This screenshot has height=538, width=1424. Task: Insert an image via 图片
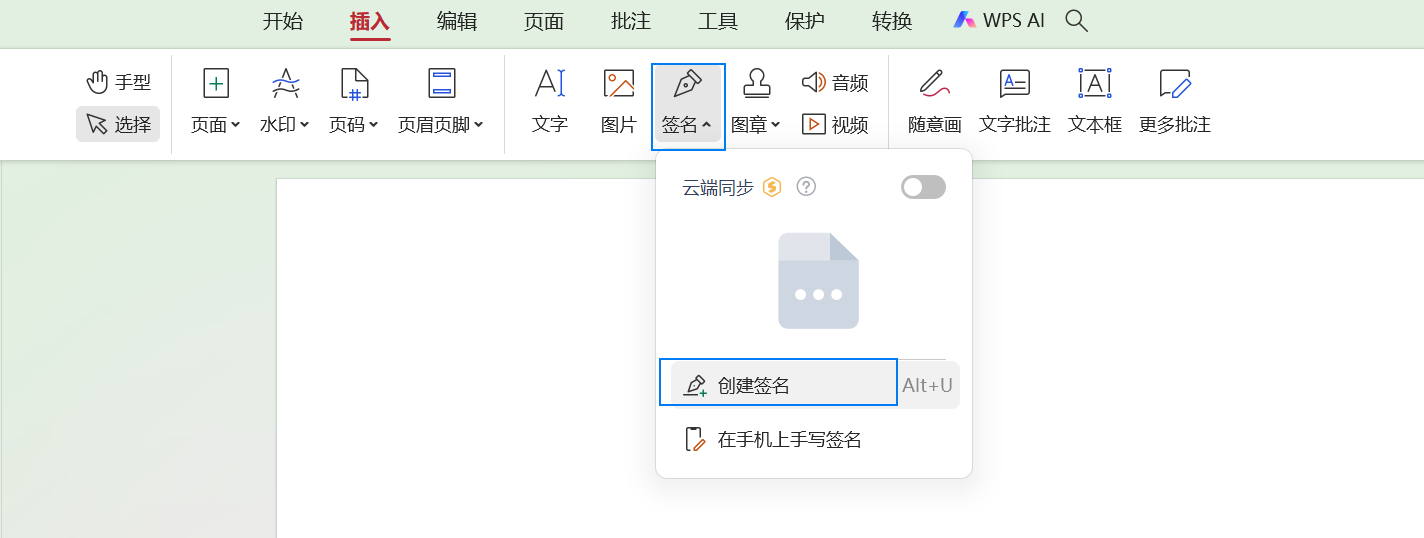tap(619, 102)
